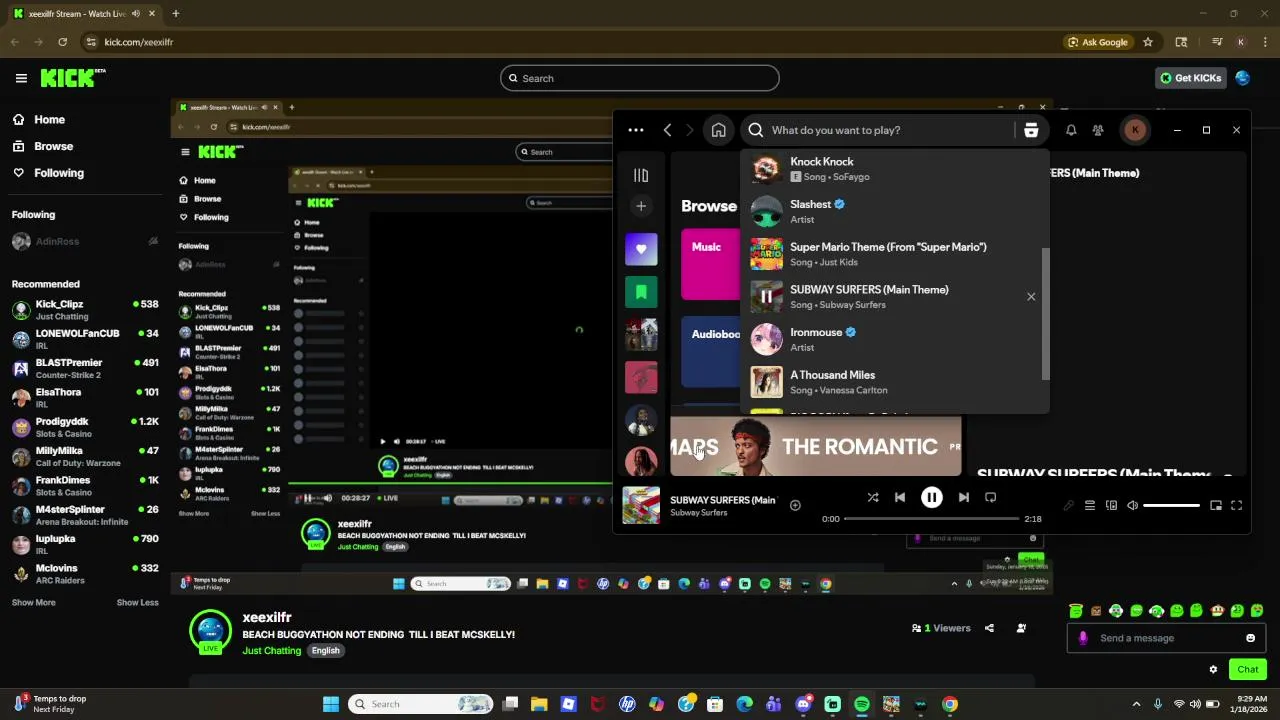Open Connect to a device in Spotify
1280x720 pixels.
1111,506
